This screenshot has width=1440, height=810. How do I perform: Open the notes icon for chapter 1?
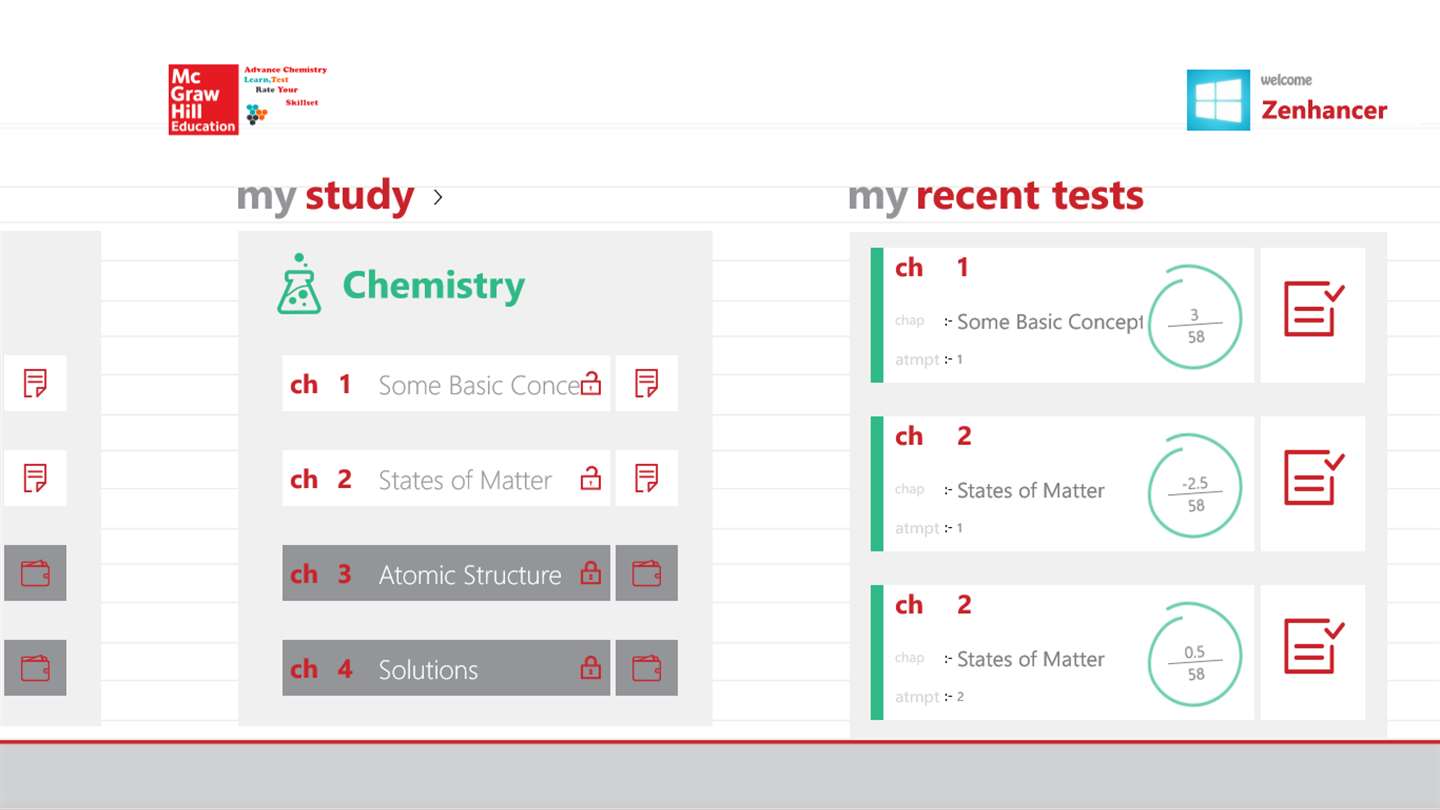(x=646, y=383)
